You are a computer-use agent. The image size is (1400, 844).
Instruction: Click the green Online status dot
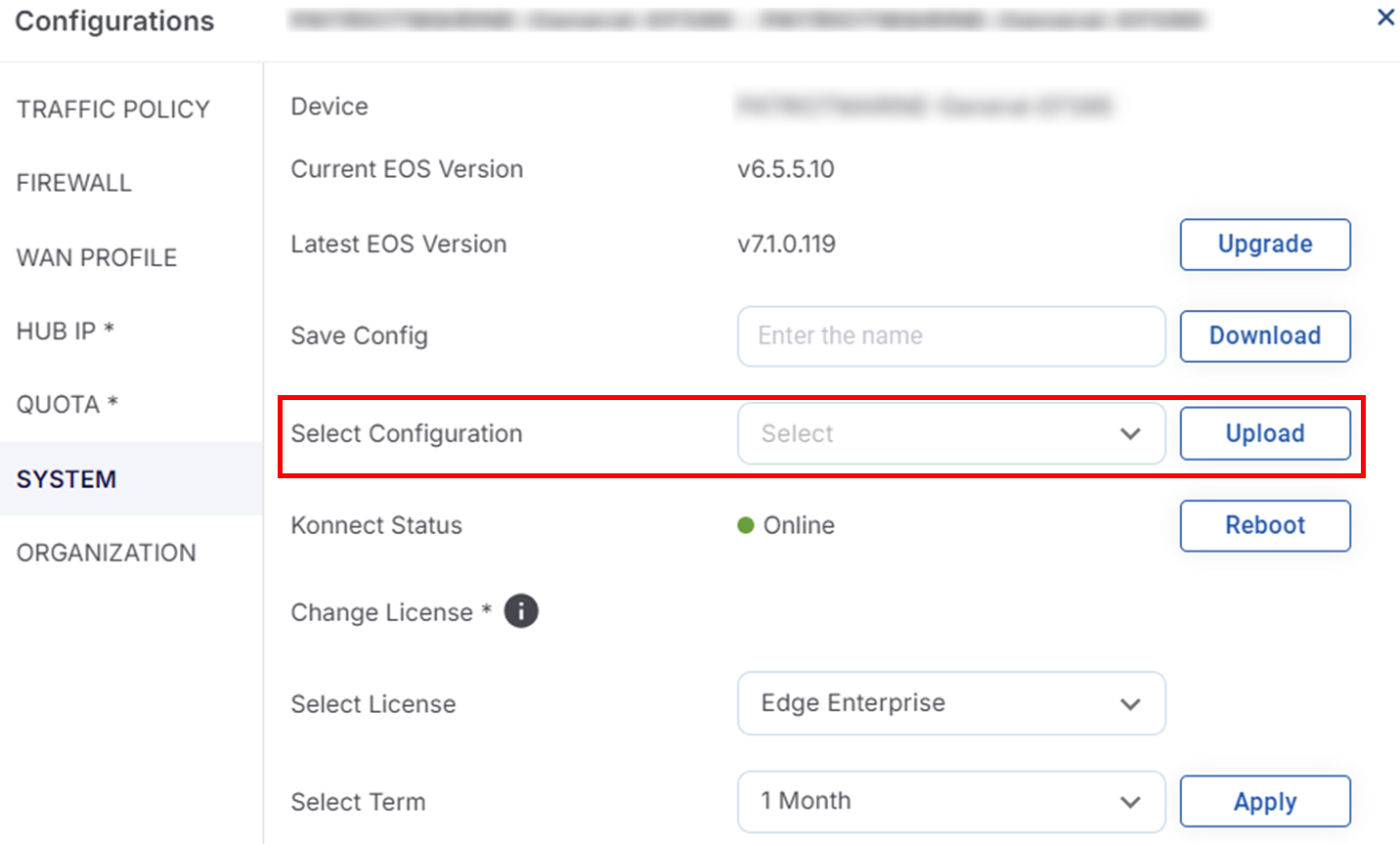click(746, 526)
